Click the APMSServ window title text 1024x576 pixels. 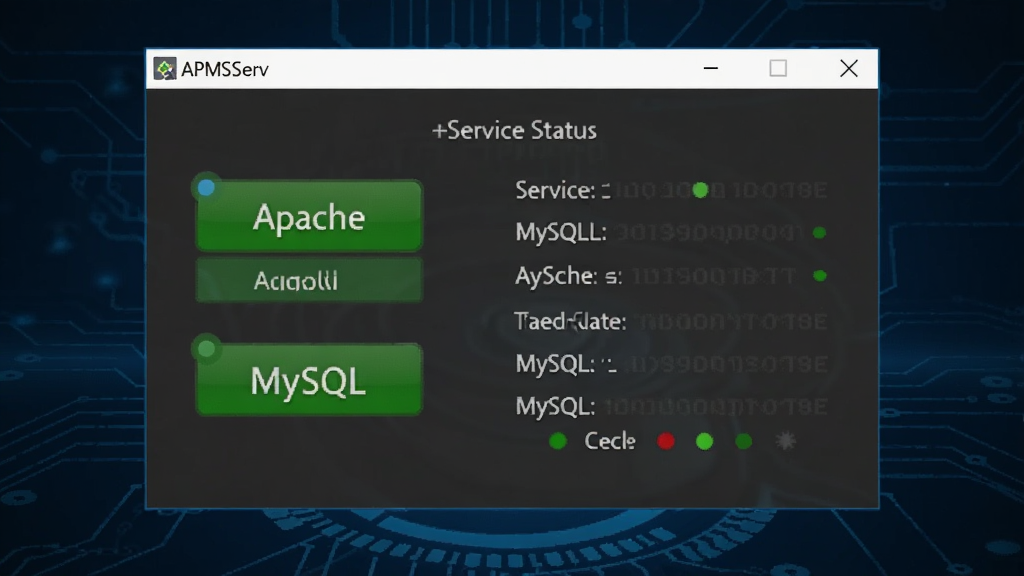click(x=225, y=69)
